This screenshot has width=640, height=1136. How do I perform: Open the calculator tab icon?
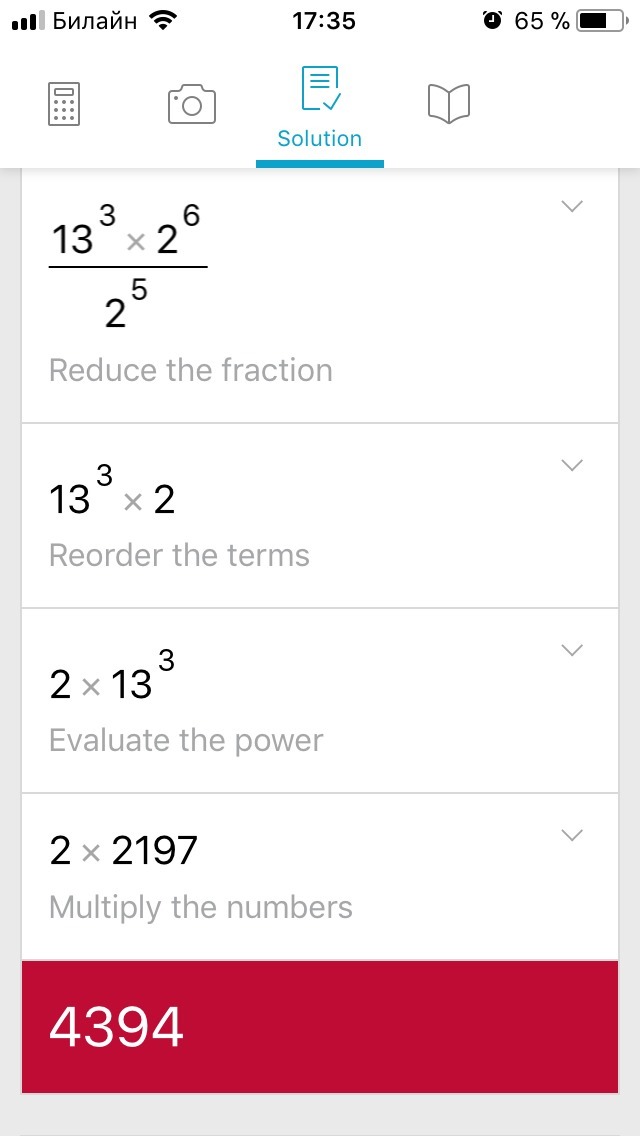pyautogui.click(x=64, y=104)
